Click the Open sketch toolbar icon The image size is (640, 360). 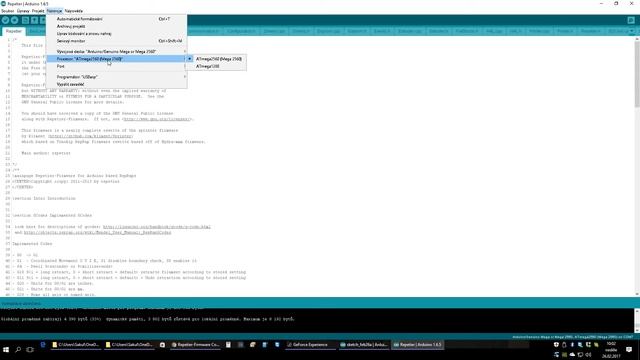point(34,20)
